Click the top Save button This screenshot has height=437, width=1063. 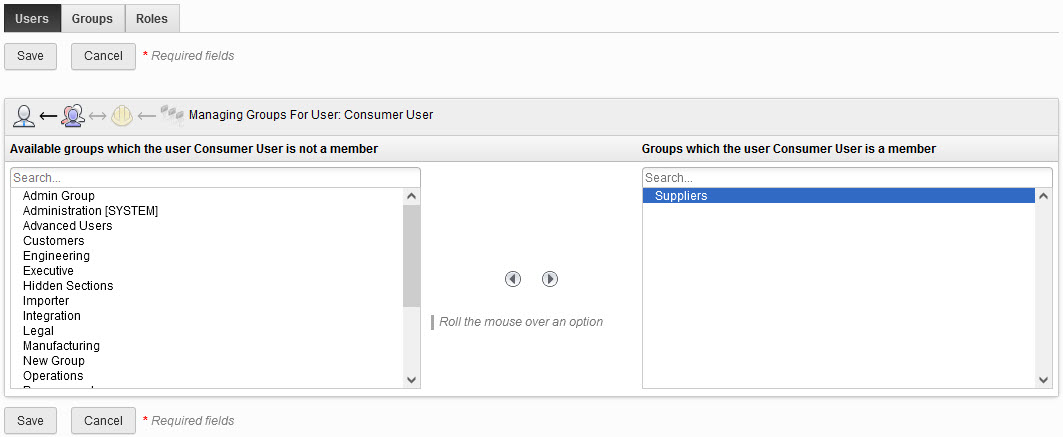[31, 56]
